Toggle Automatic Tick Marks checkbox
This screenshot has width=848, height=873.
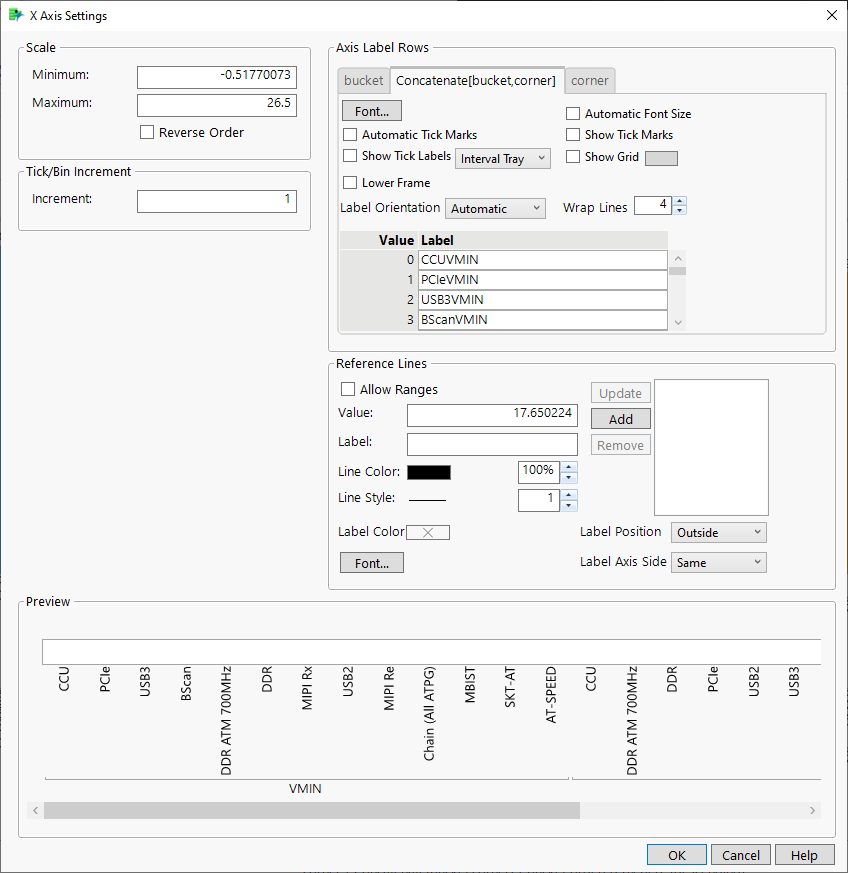pos(350,135)
